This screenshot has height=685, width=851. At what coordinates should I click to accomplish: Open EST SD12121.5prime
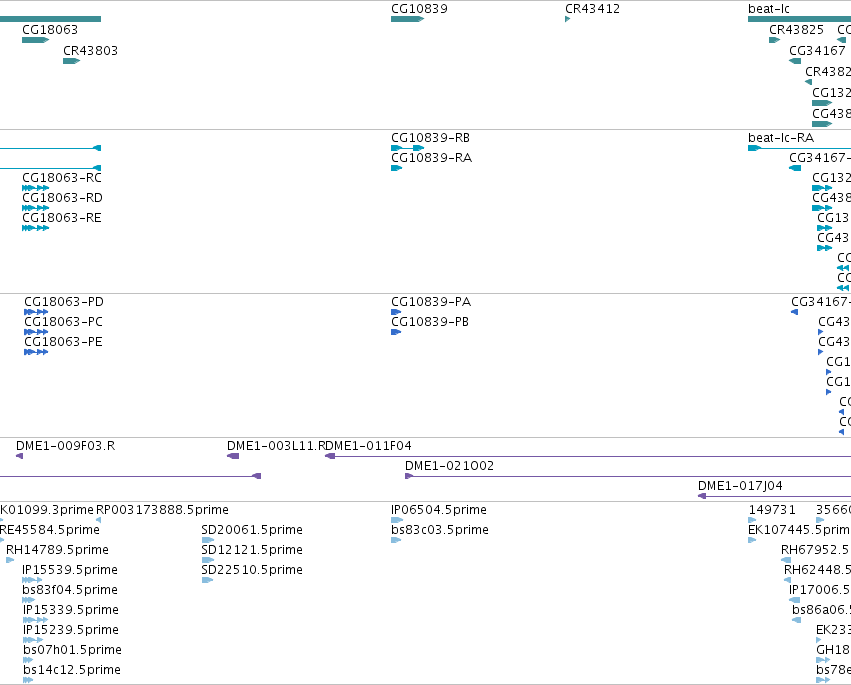252,550
